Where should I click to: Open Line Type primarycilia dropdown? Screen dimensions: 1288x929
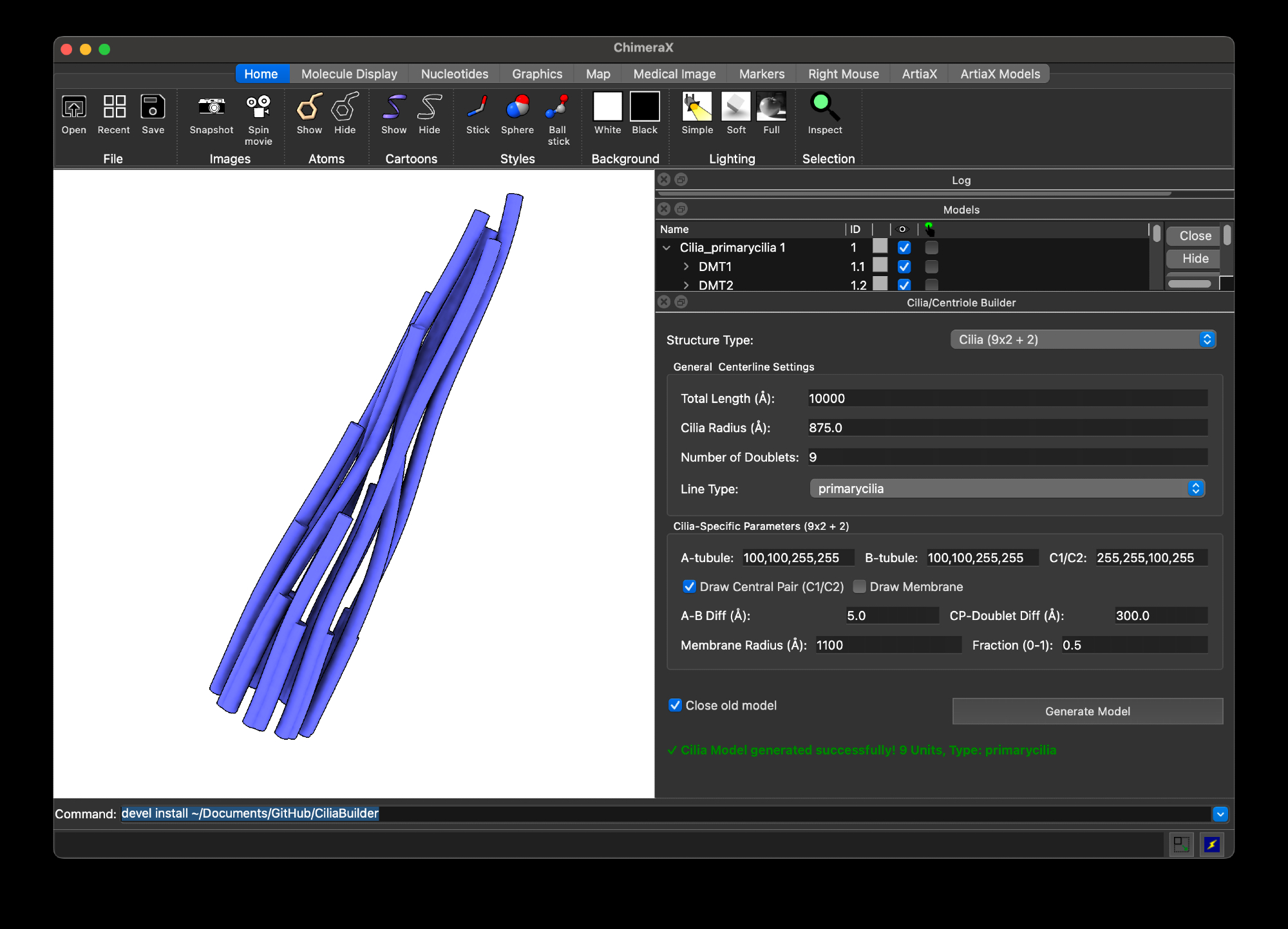click(1007, 489)
